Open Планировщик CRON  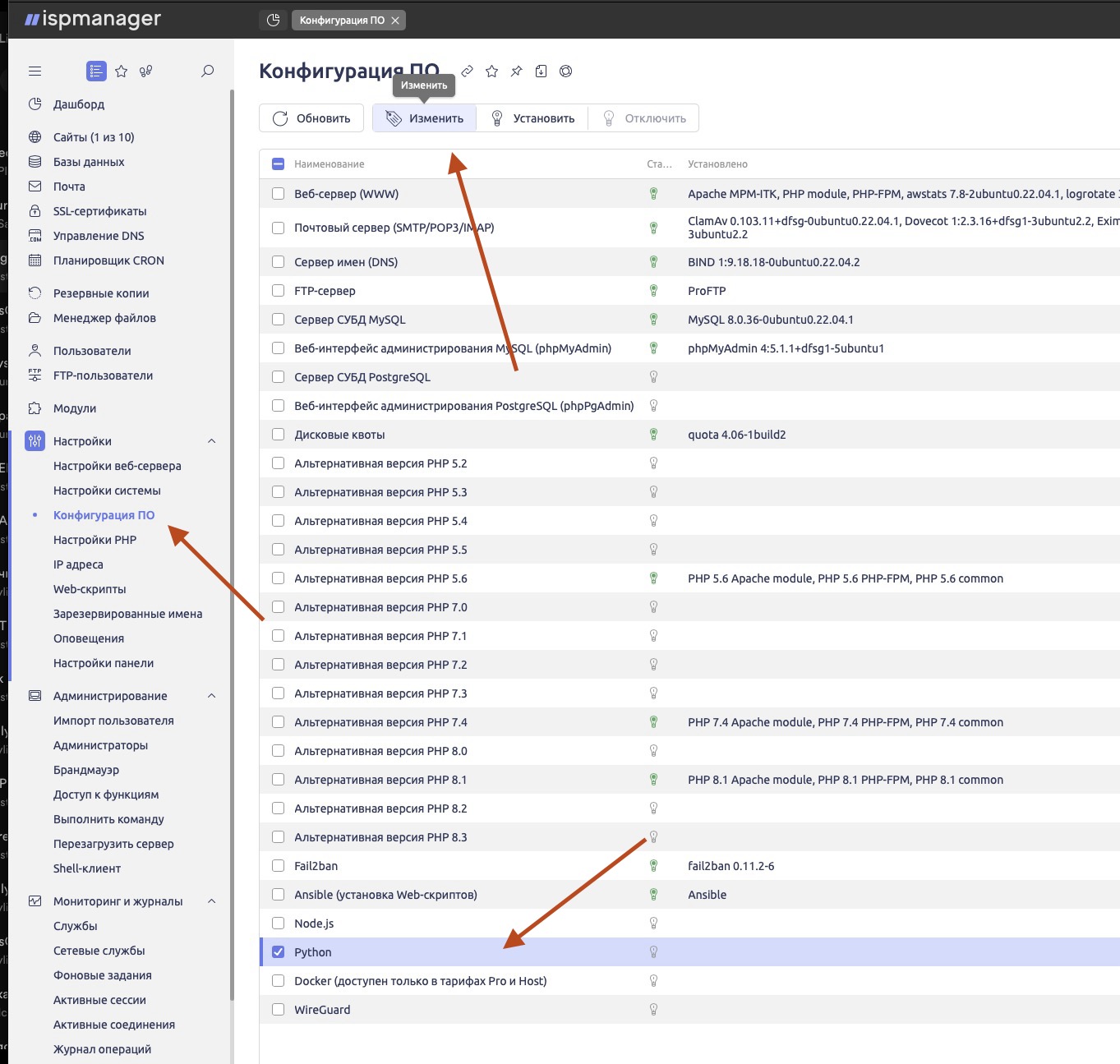point(108,260)
